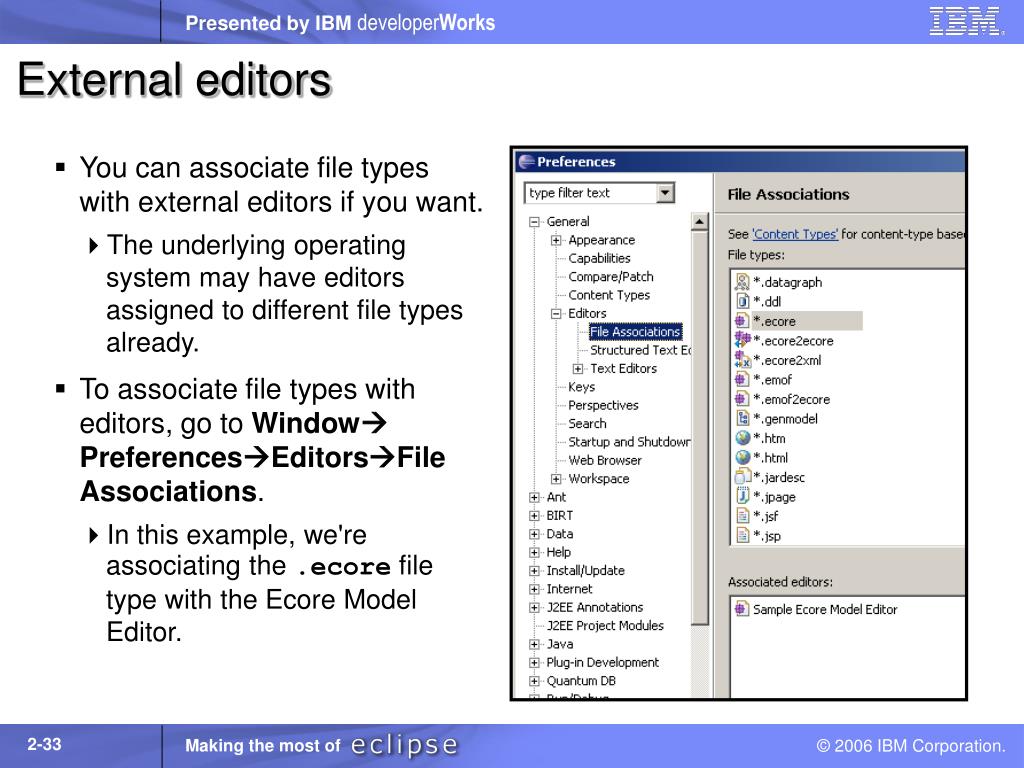Collapse the Editors tree node
Screen dimensions: 1024x768
click(556, 313)
